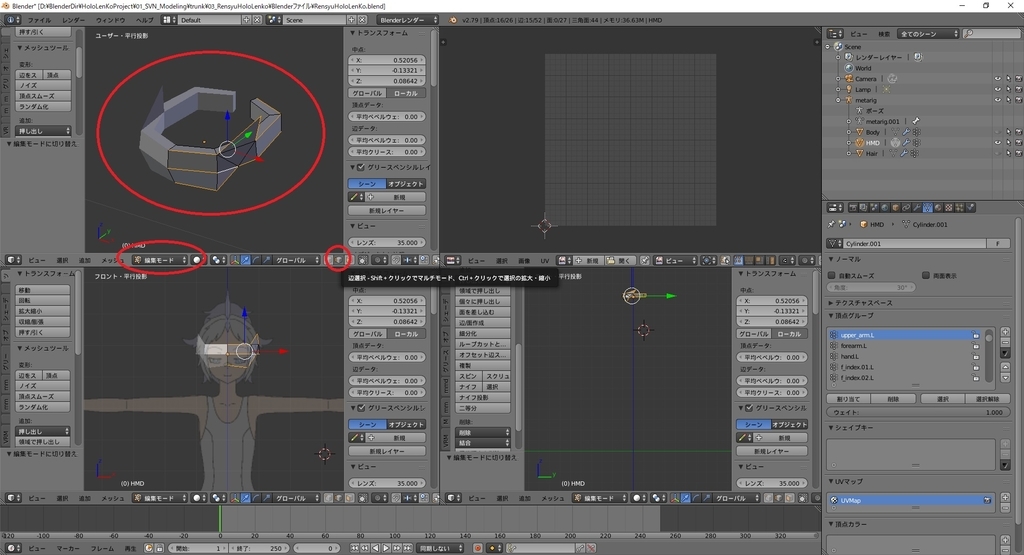Viewport: 1024px width, 555px height.
Task: Toggle metarig visibility eye in outliner
Action: point(998,100)
